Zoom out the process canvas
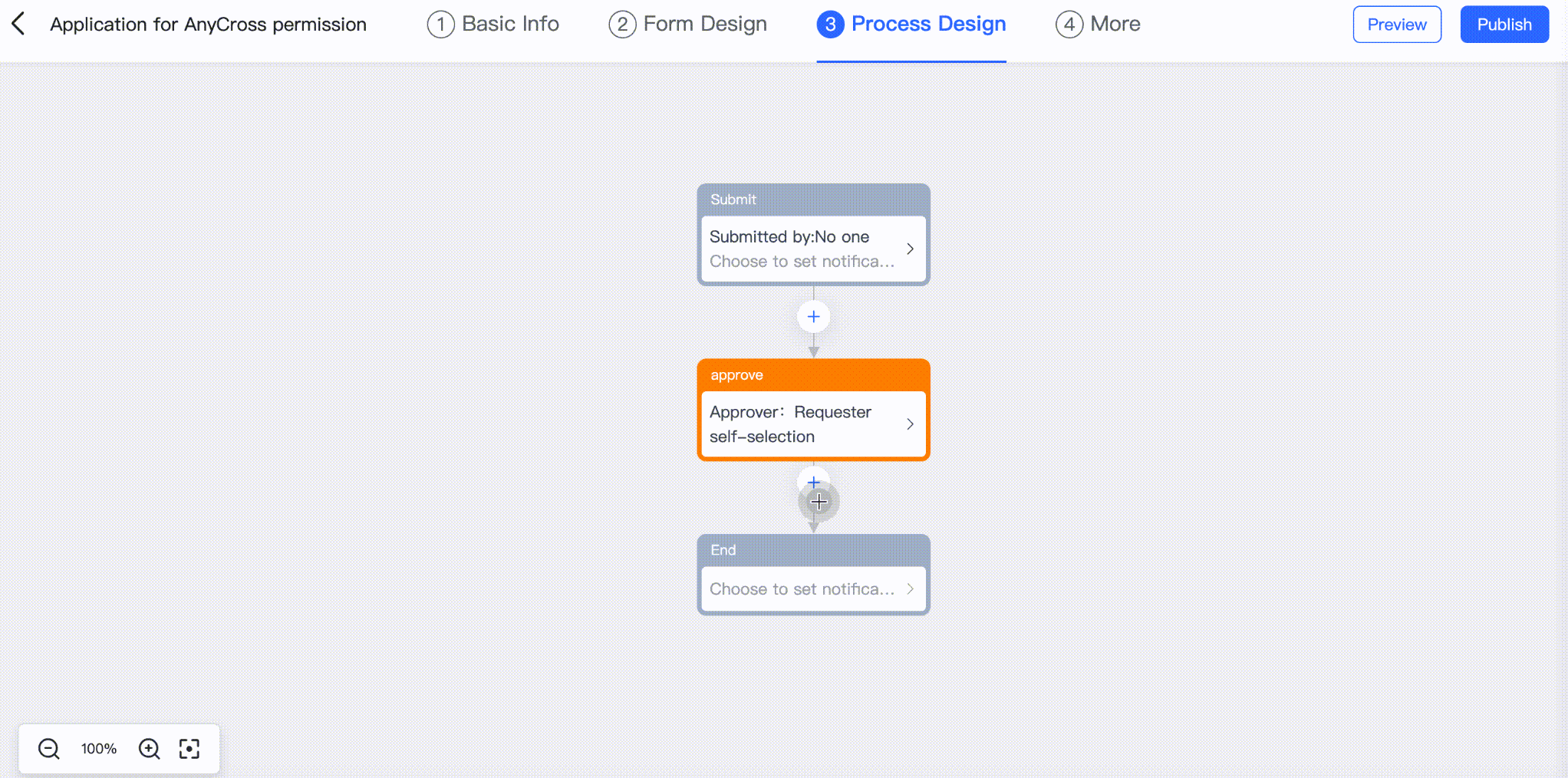1568x778 pixels. point(48,749)
